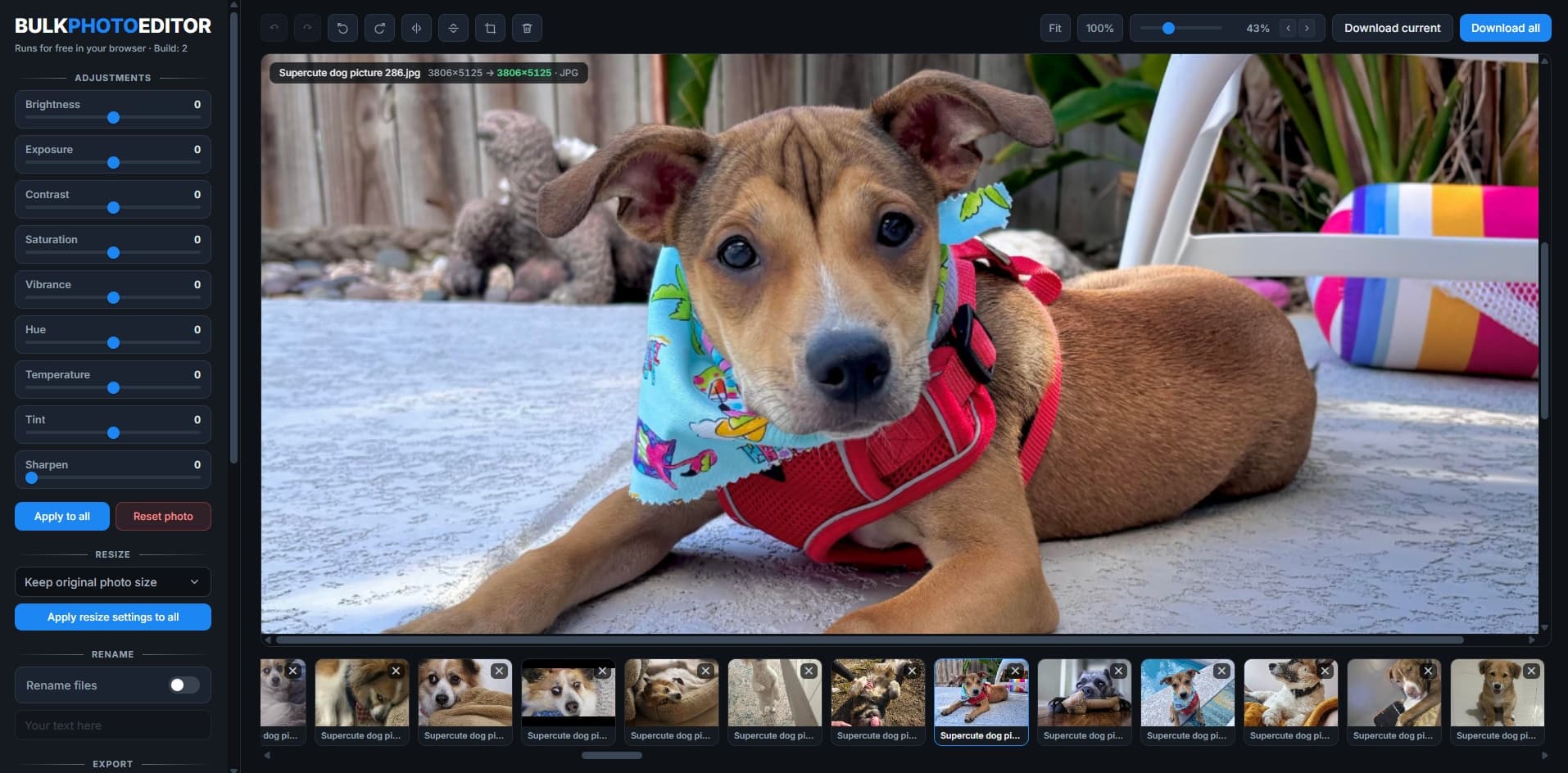Select the gray dog chewing toy thumbnail
Viewport: 1568px width, 773px height.
pos(1084,703)
